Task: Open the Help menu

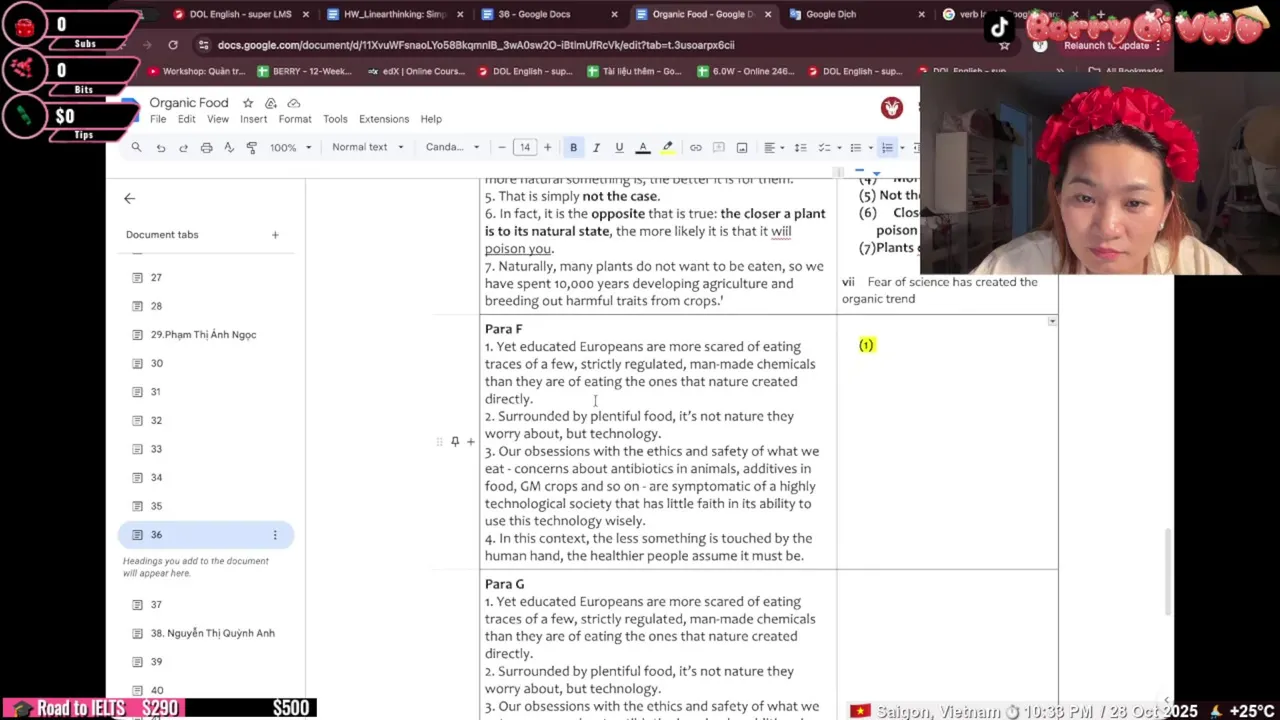Action: pos(431,119)
